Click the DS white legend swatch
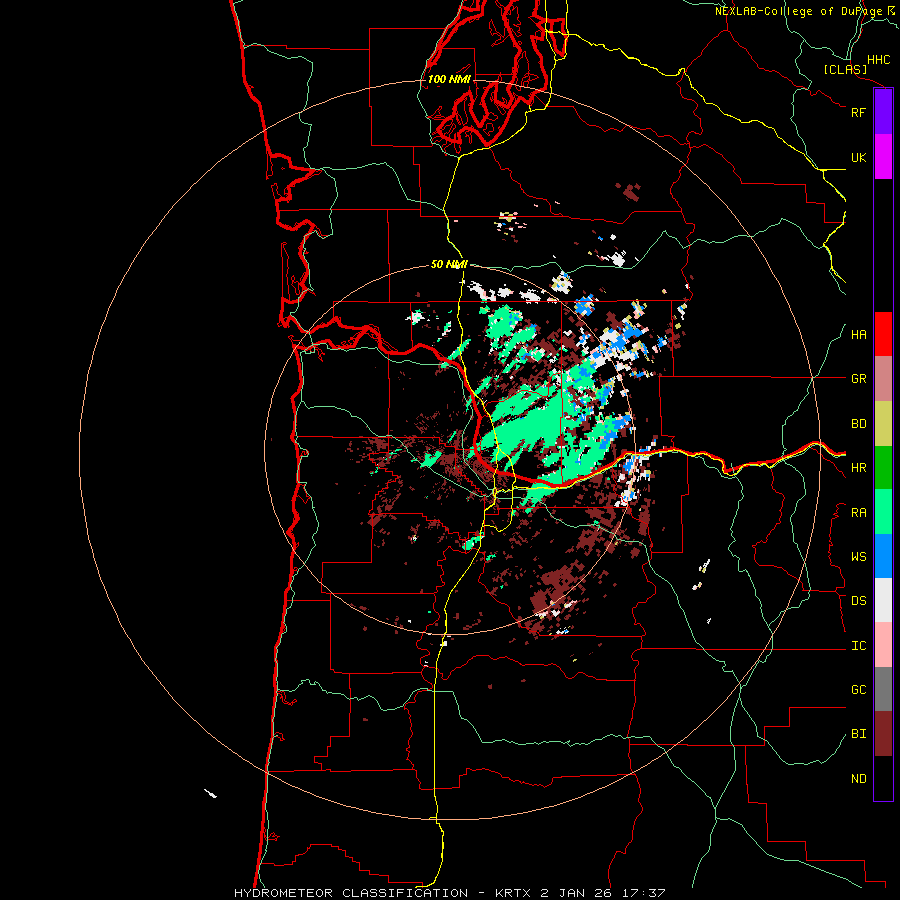This screenshot has width=900, height=900. point(883,600)
